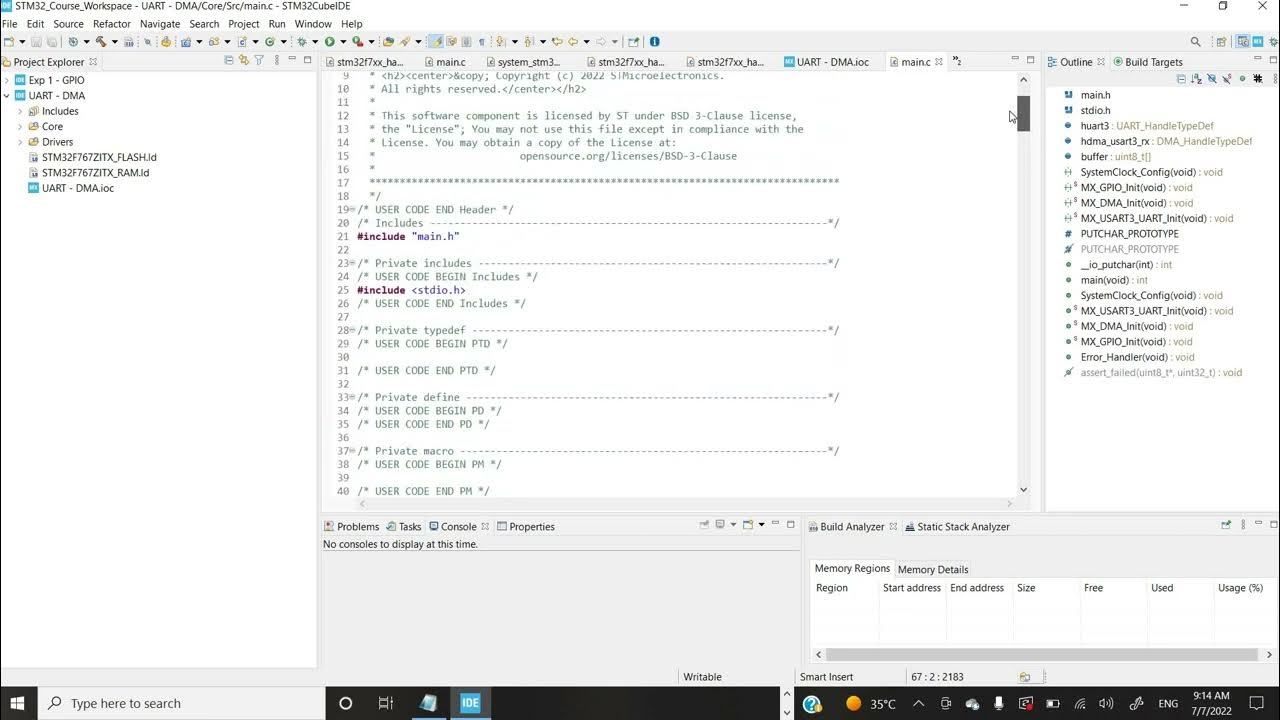Click the Search magnifier icon at top right
The image size is (1280, 720).
(1195, 42)
